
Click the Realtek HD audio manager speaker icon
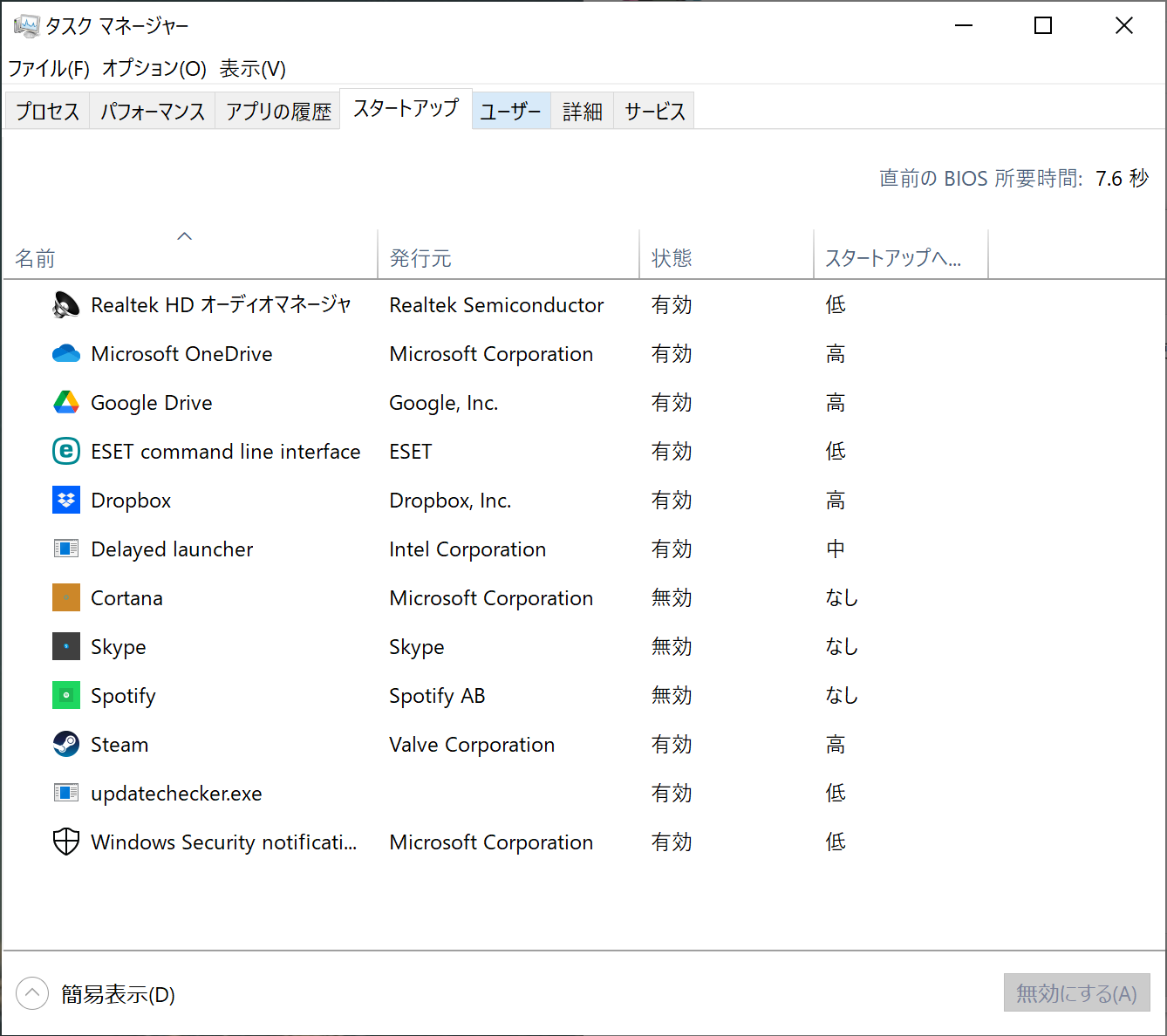click(x=66, y=304)
